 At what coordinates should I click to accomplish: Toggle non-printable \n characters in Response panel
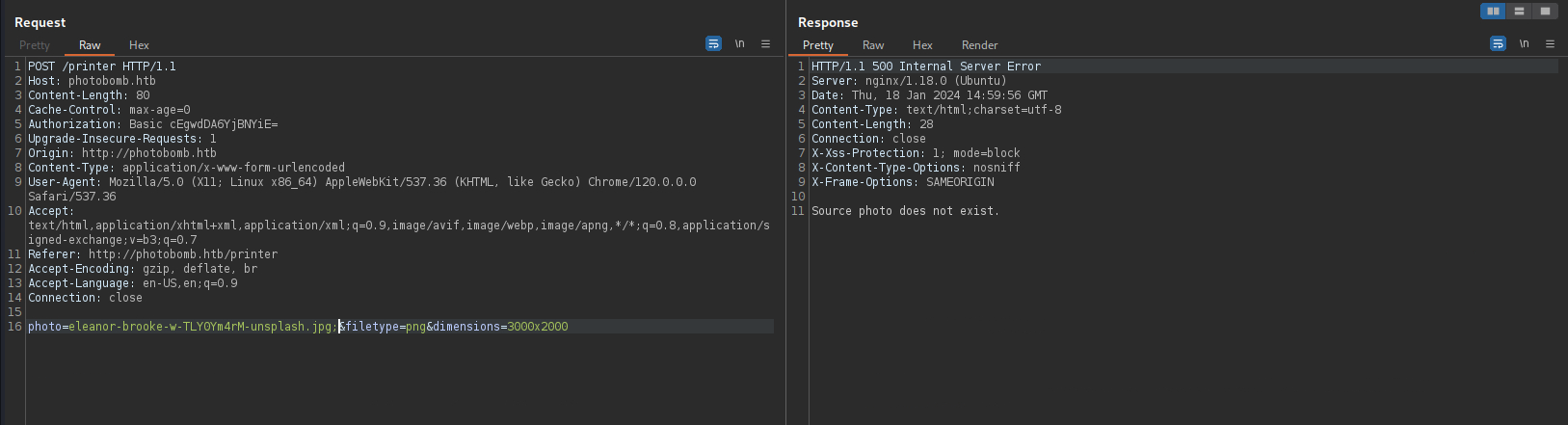click(x=1524, y=43)
